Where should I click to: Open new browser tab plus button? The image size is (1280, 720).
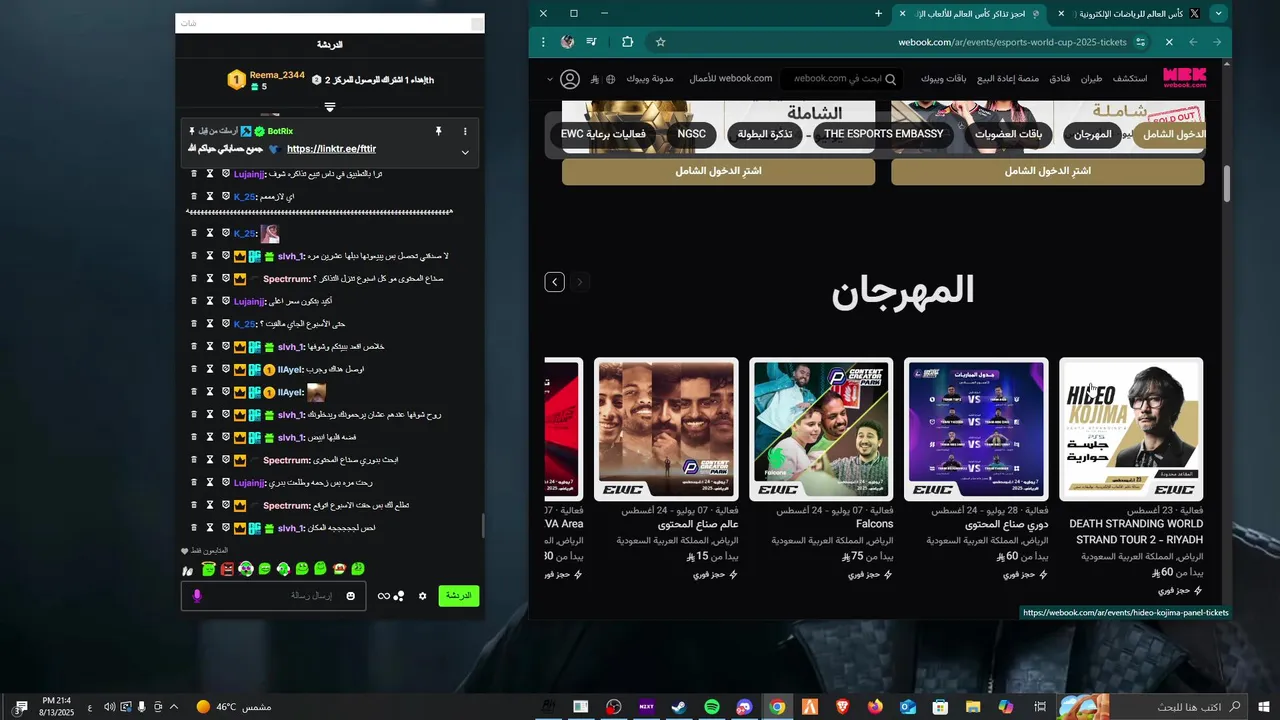point(878,13)
